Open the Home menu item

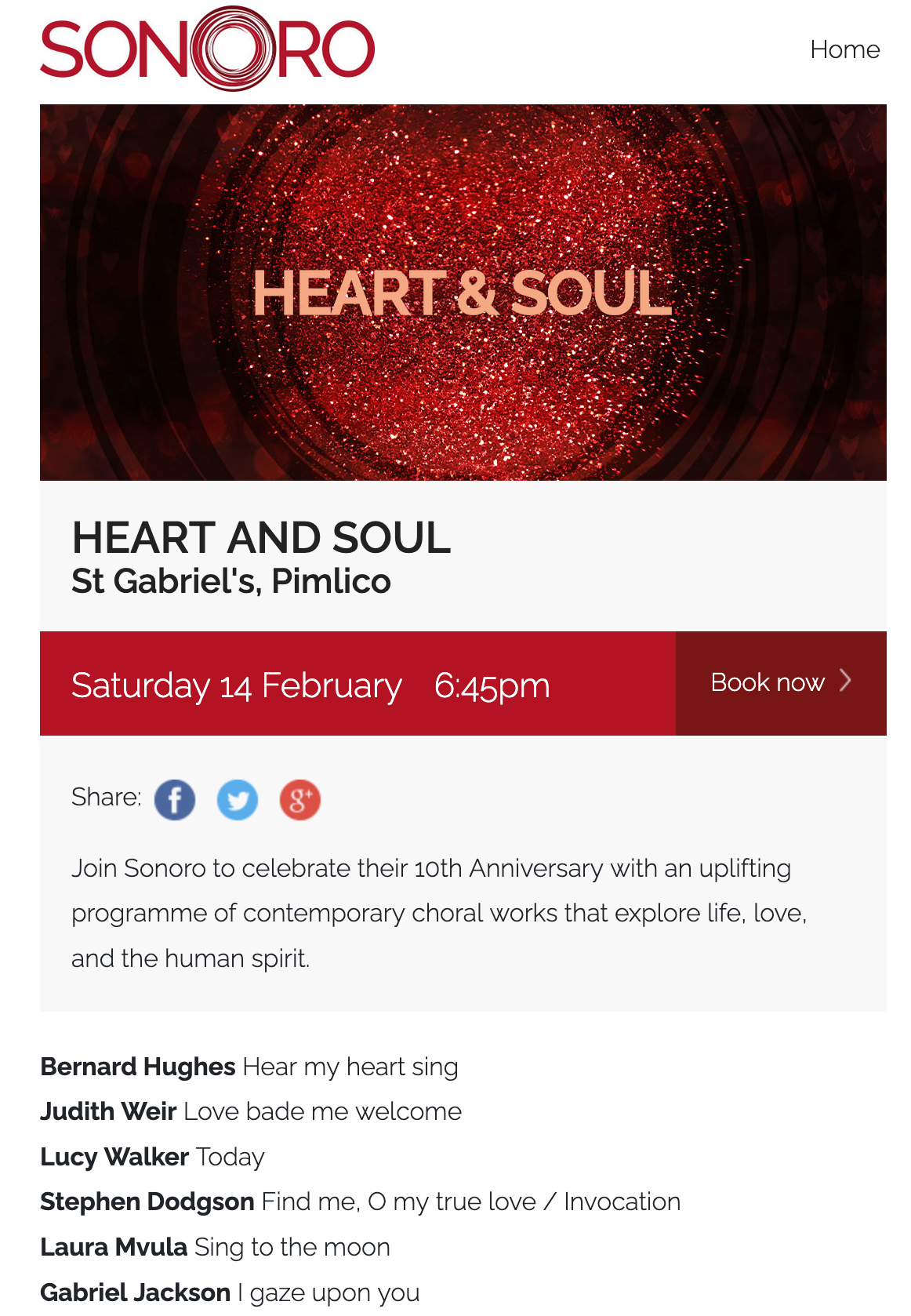(x=844, y=49)
